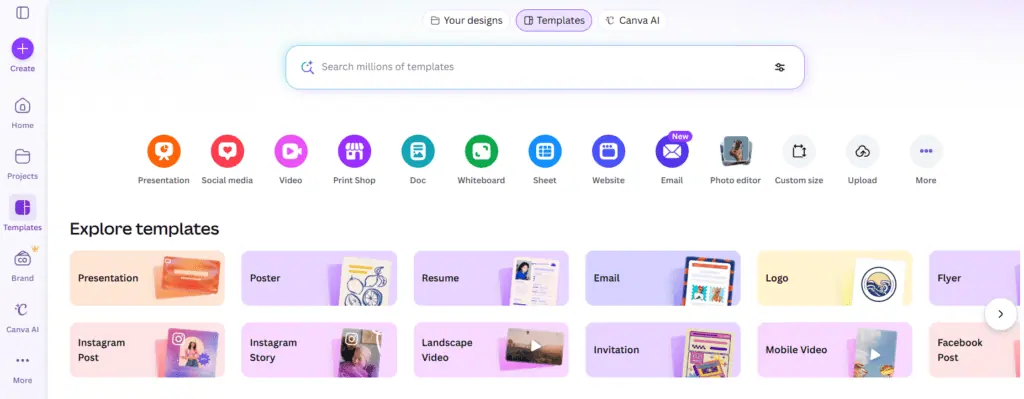Image resolution: width=1024 pixels, height=399 pixels.
Task: Click the Explore templates heading
Action: 144,229
